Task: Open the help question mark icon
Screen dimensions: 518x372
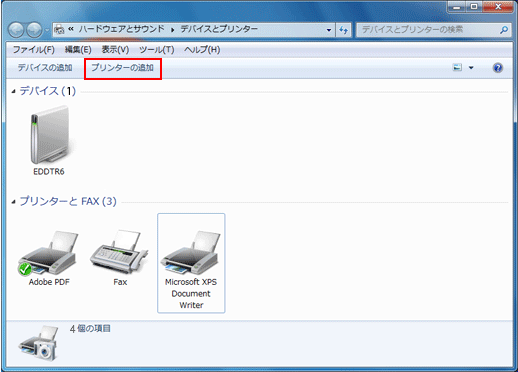Action: click(x=497, y=68)
